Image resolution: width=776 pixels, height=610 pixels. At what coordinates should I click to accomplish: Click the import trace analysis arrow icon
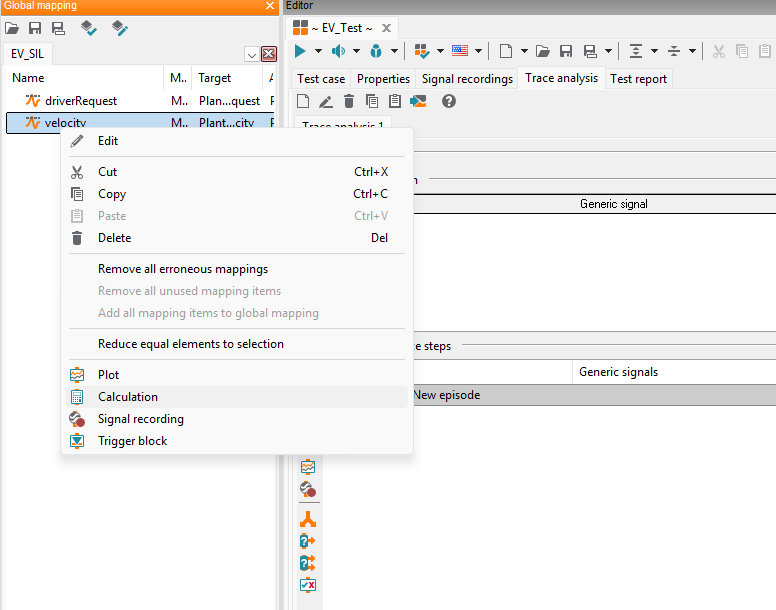(x=418, y=101)
